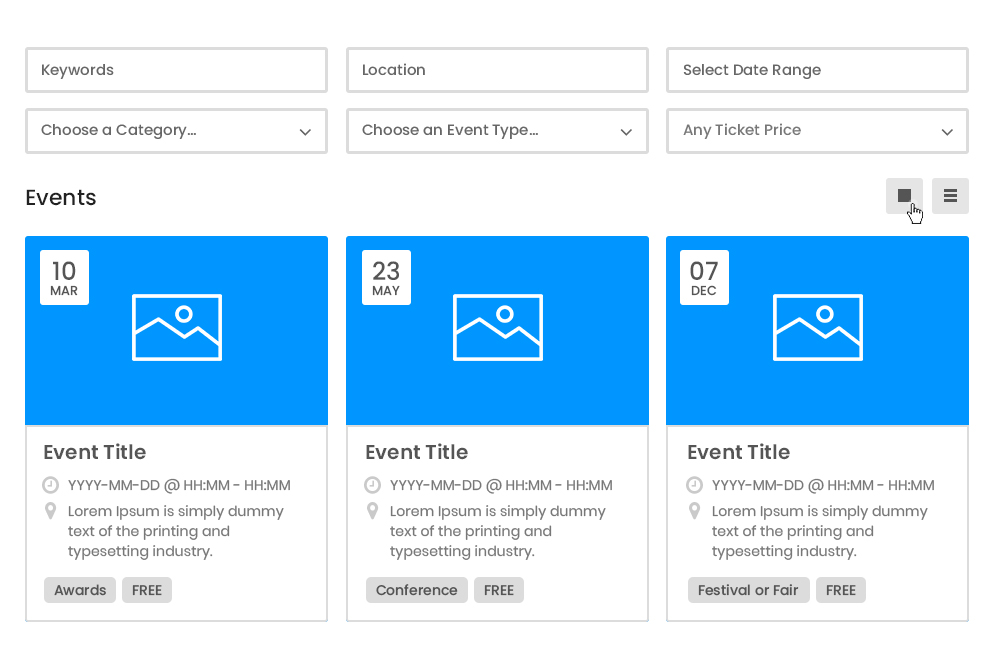Expand the Choose an Event Type dropdown
The image size is (1000, 667).
click(497, 131)
